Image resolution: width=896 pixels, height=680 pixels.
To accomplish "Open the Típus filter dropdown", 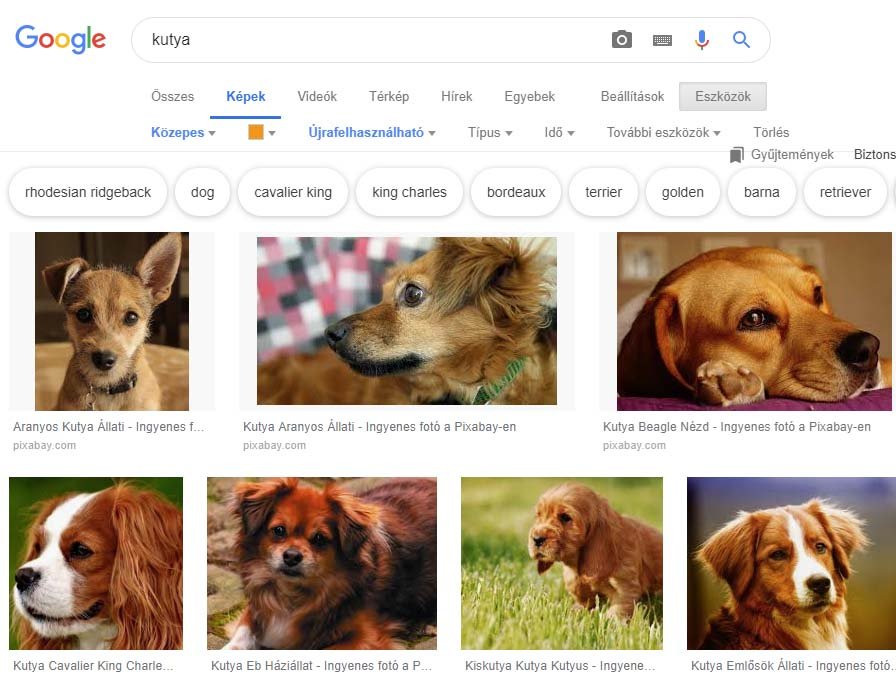I will 488,131.
